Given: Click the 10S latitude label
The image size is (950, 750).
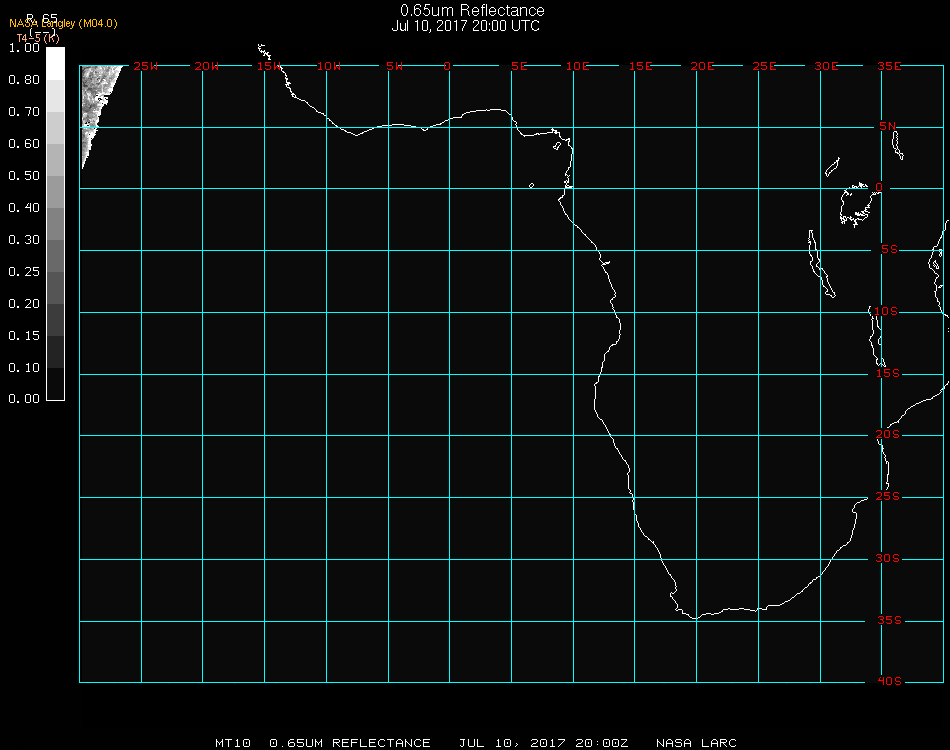Looking at the screenshot, I should coord(886,311).
